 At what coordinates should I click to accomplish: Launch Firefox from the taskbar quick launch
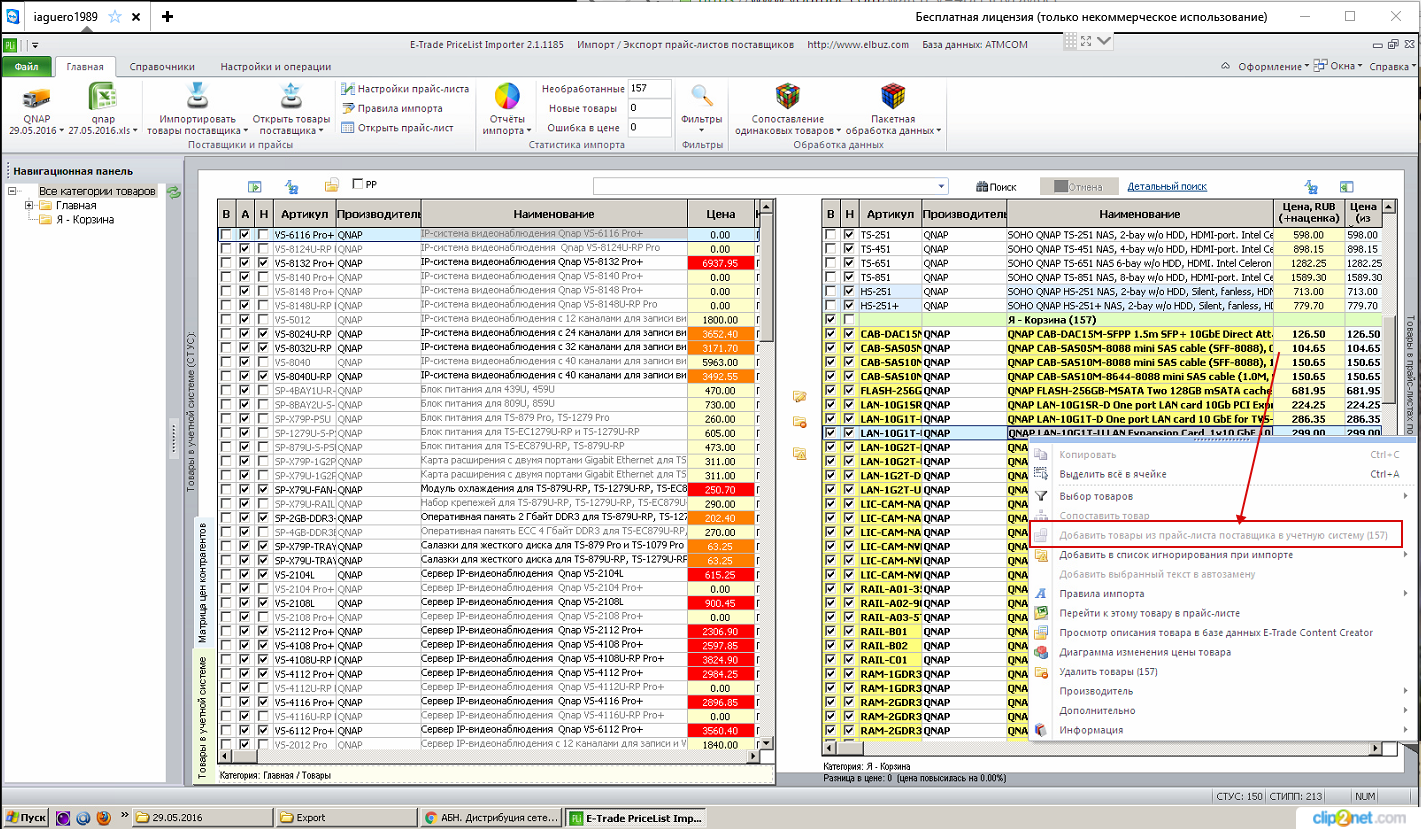[x=104, y=817]
